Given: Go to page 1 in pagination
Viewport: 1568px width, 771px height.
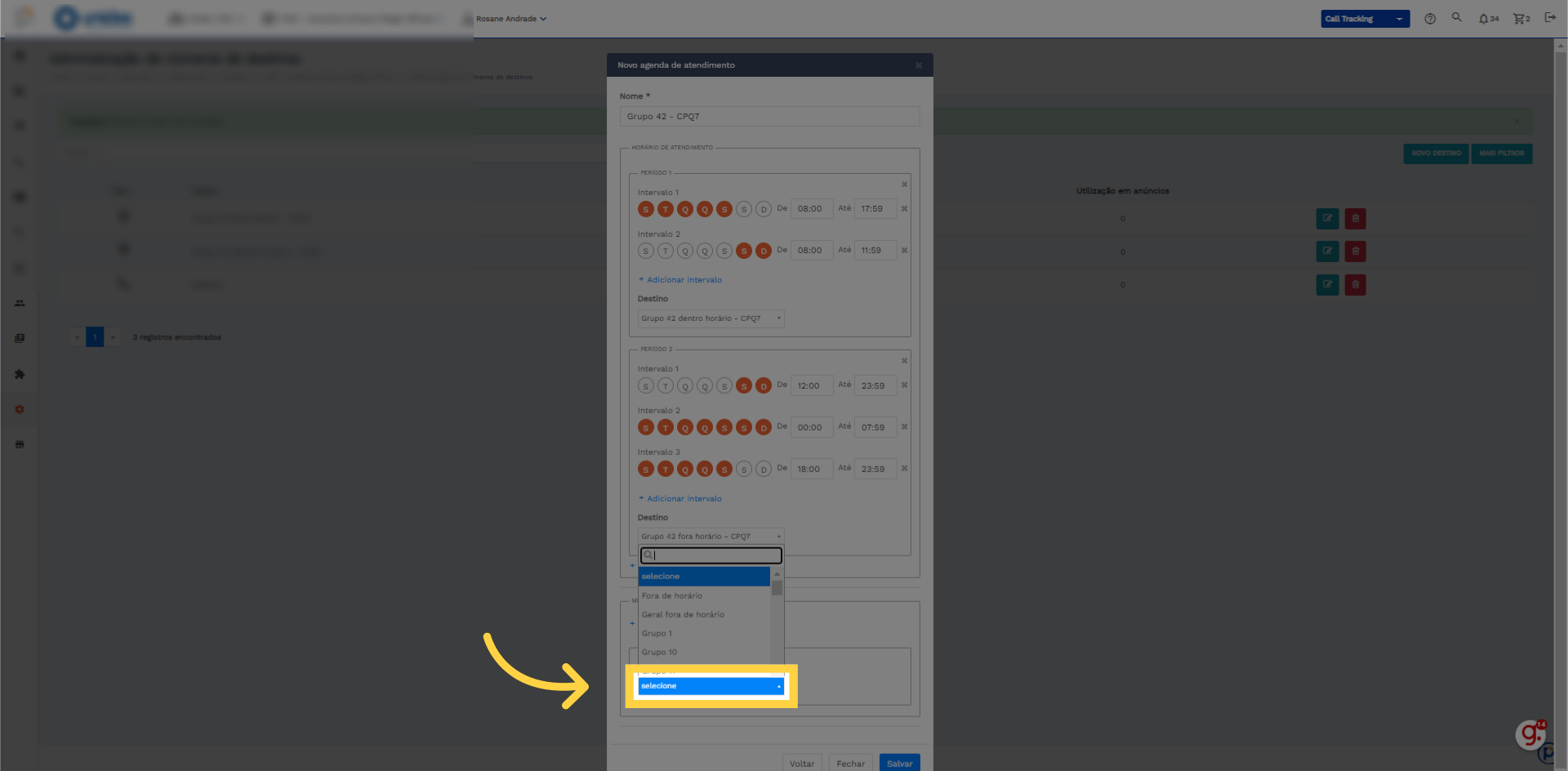Looking at the screenshot, I should pos(95,336).
